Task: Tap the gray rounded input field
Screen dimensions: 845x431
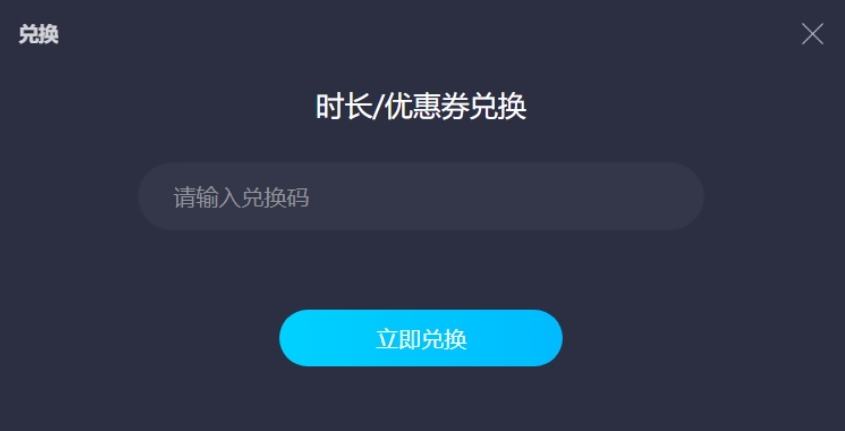Action: point(421,197)
